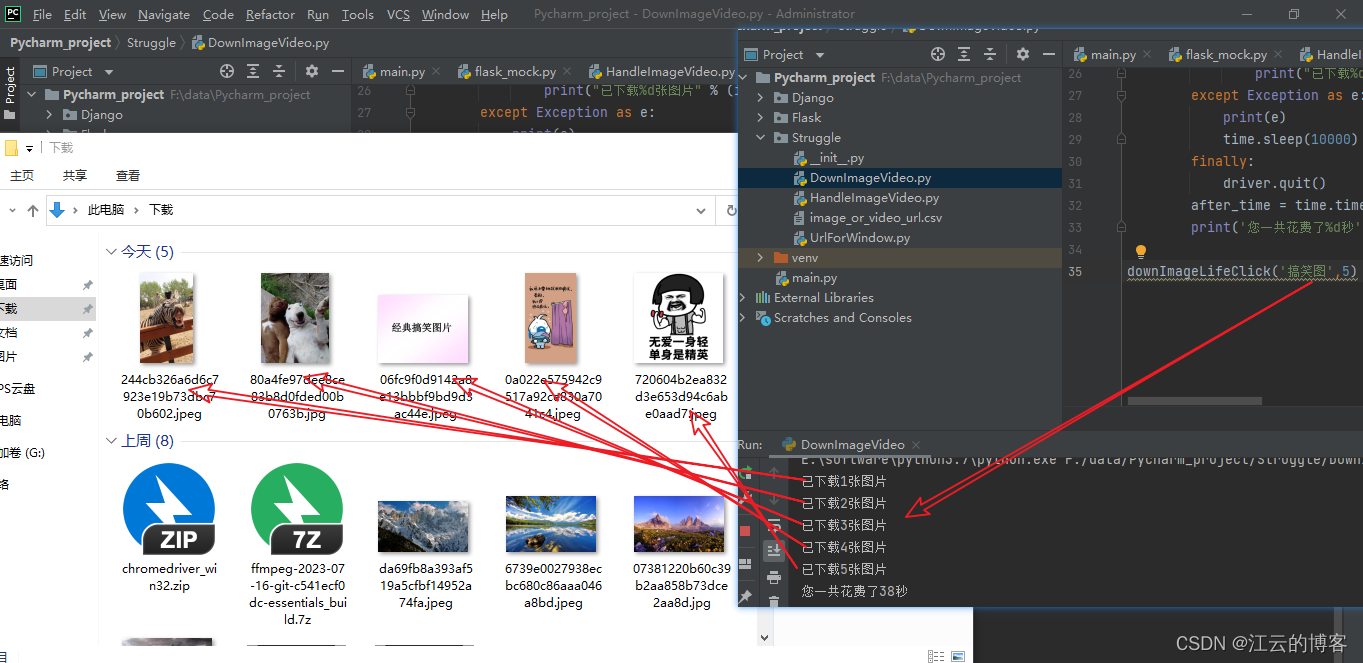Go up one folder in File Explorer
Screen dimensions: 1363x663
point(33,210)
